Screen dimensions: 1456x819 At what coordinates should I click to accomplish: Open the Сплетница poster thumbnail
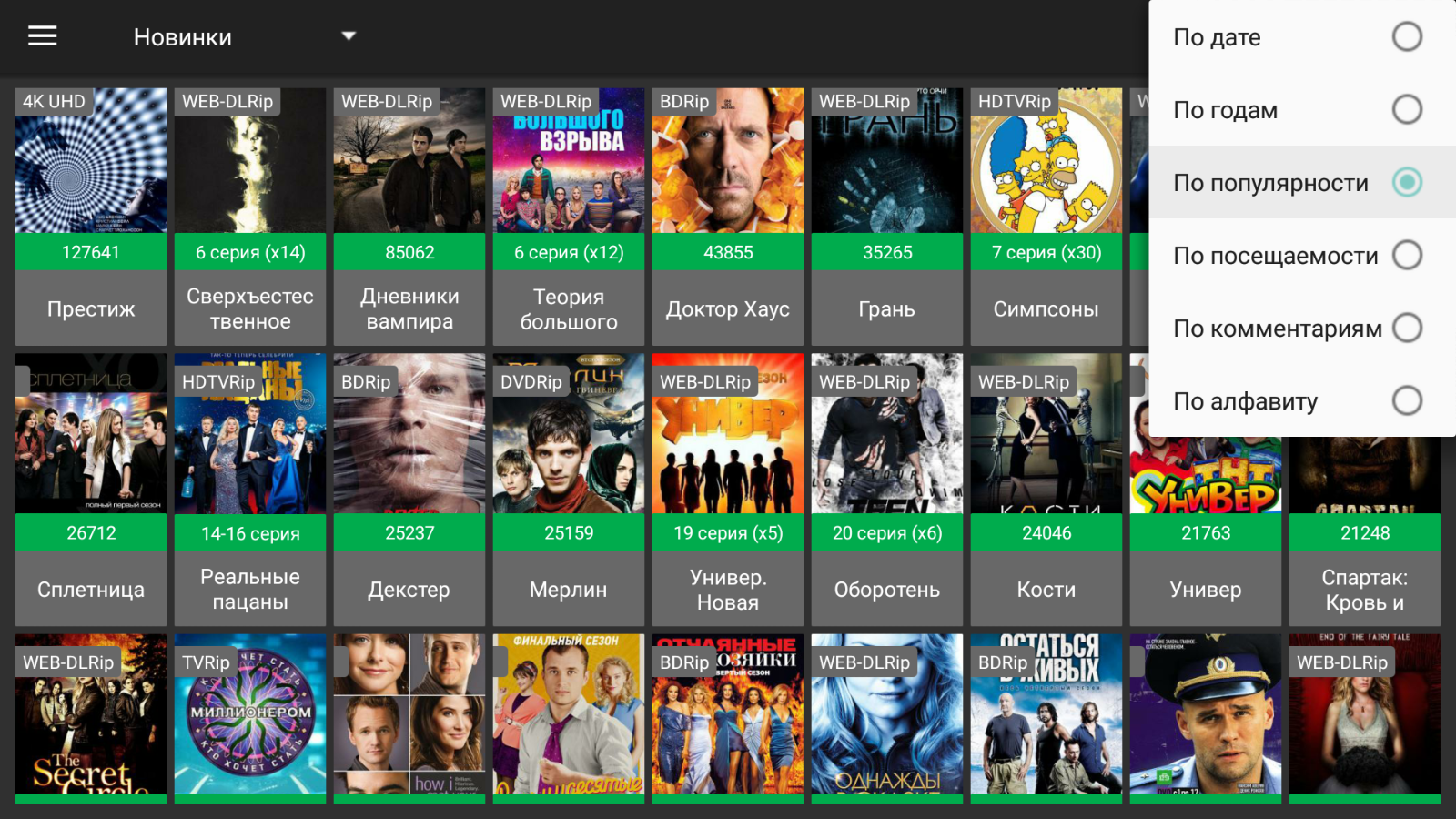click(91, 434)
